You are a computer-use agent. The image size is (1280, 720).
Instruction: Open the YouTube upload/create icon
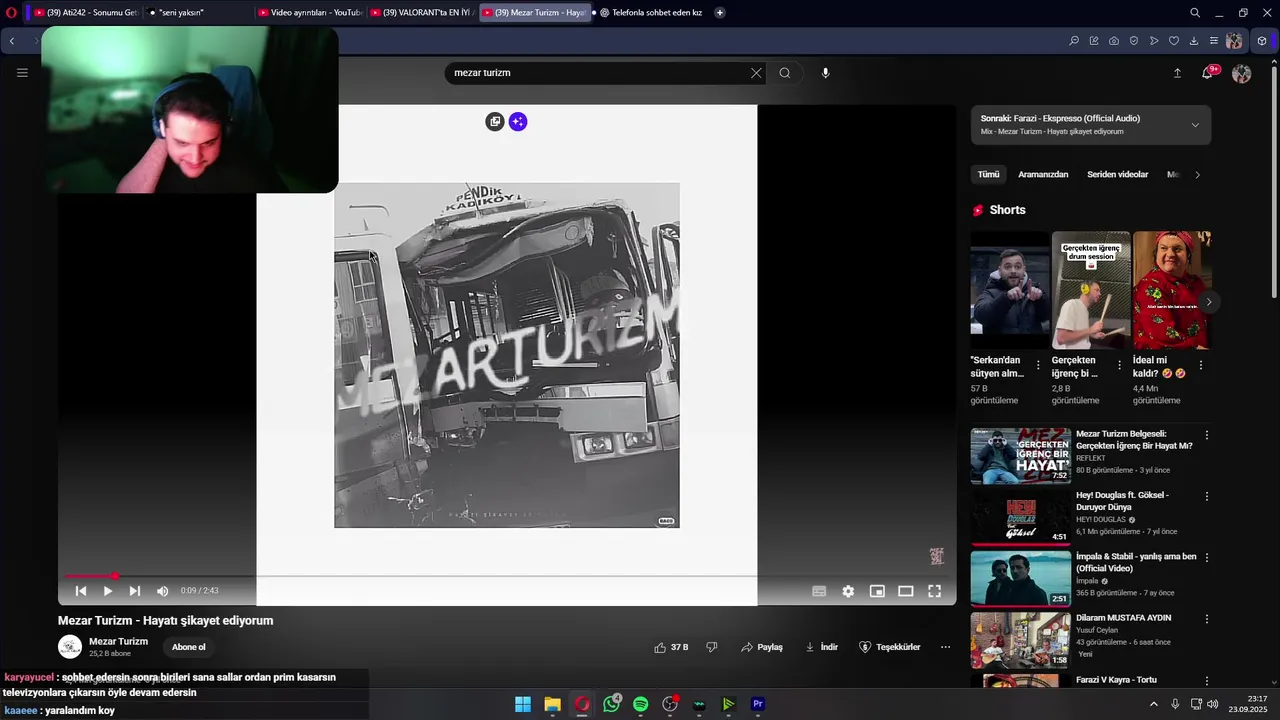click(x=1177, y=73)
